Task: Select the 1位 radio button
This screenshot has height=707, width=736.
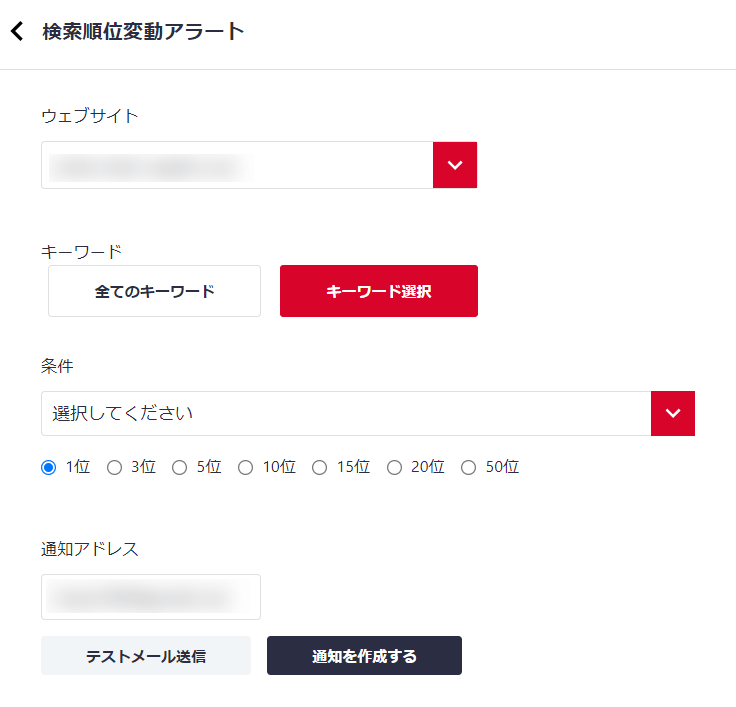Action: [x=48, y=468]
